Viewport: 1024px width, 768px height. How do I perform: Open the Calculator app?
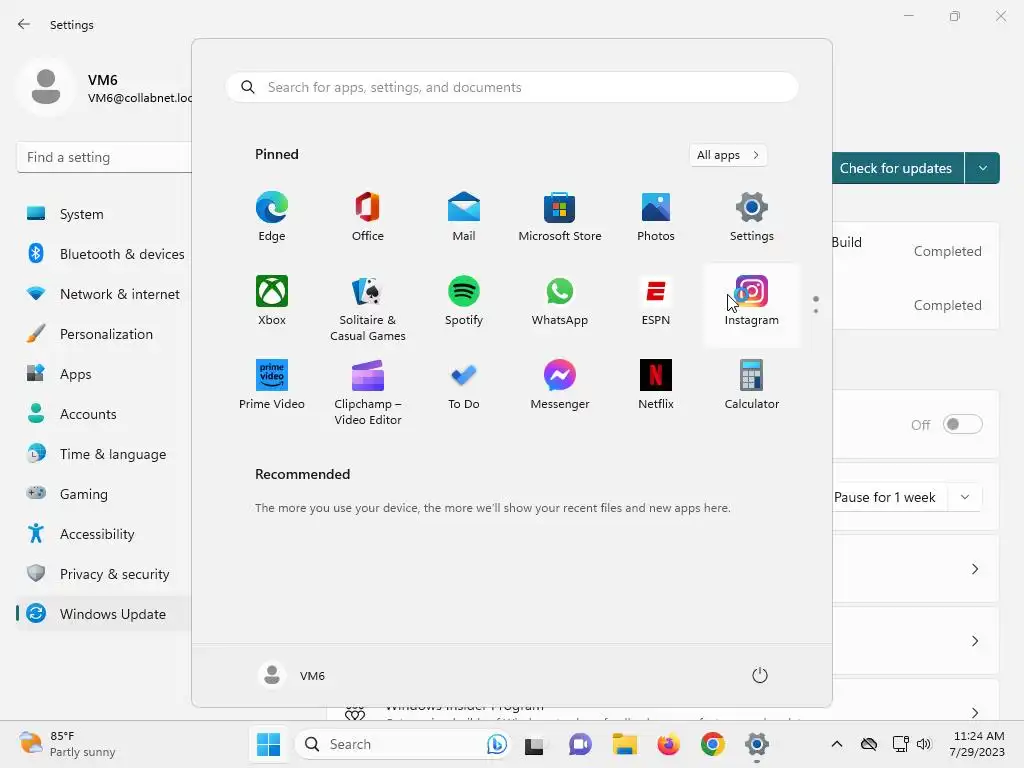point(752,385)
